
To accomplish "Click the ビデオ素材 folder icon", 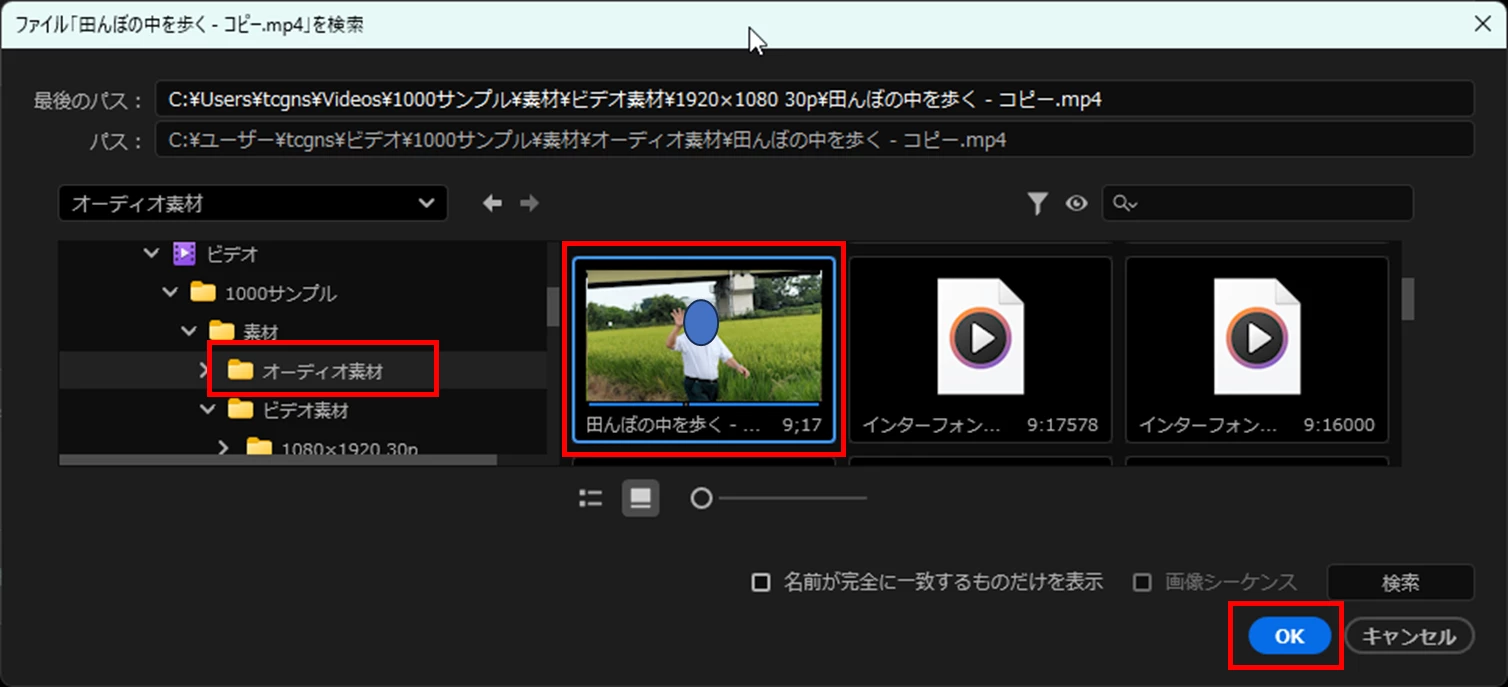I will [240, 409].
